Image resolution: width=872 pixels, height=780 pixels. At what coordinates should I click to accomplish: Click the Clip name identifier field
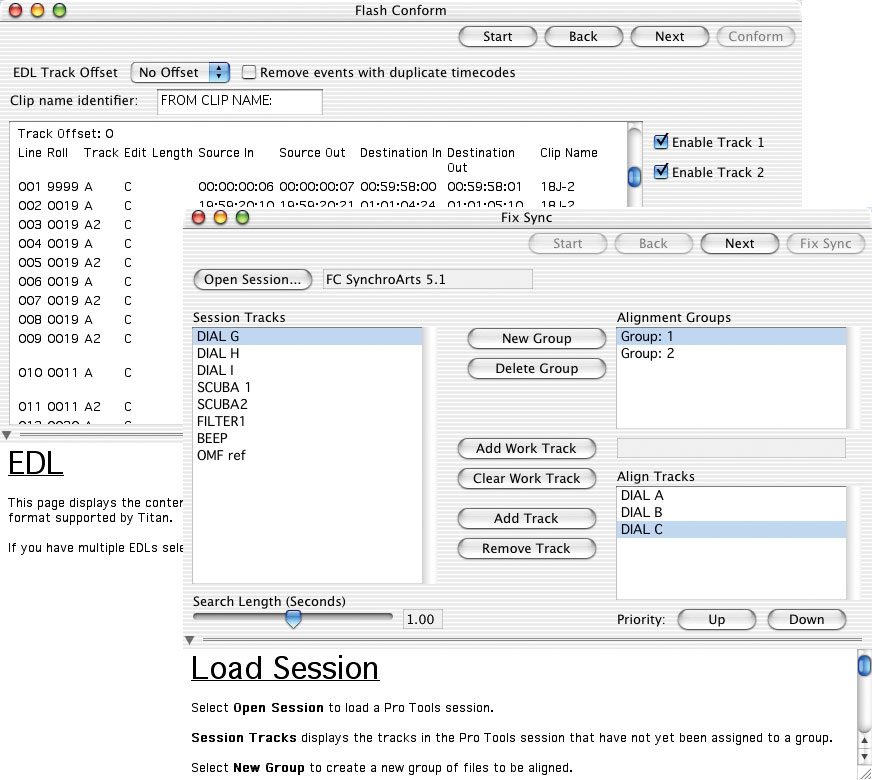pos(240,101)
